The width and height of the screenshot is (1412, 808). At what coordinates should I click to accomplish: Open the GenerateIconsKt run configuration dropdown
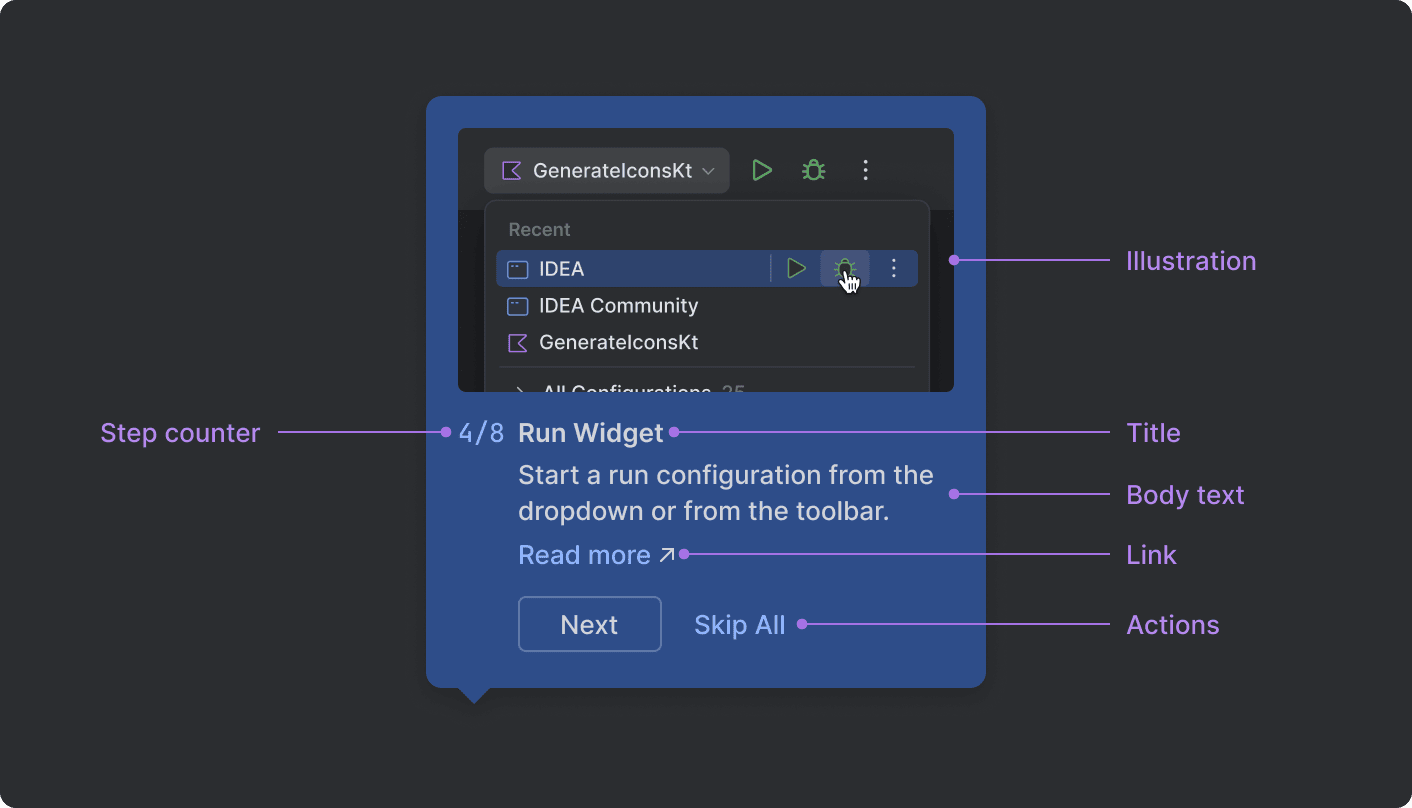[607, 170]
